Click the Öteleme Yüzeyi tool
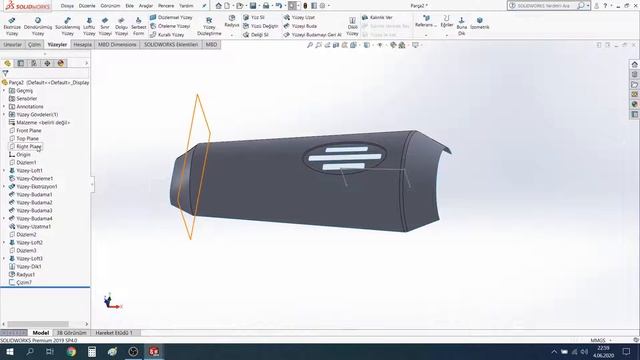This screenshot has height=360, width=640. tap(170, 26)
